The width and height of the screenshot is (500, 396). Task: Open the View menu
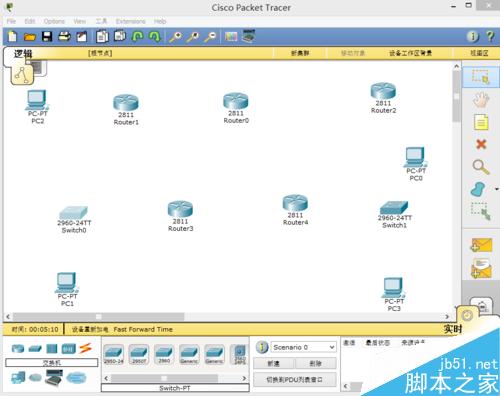pyautogui.click(x=80, y=21)
